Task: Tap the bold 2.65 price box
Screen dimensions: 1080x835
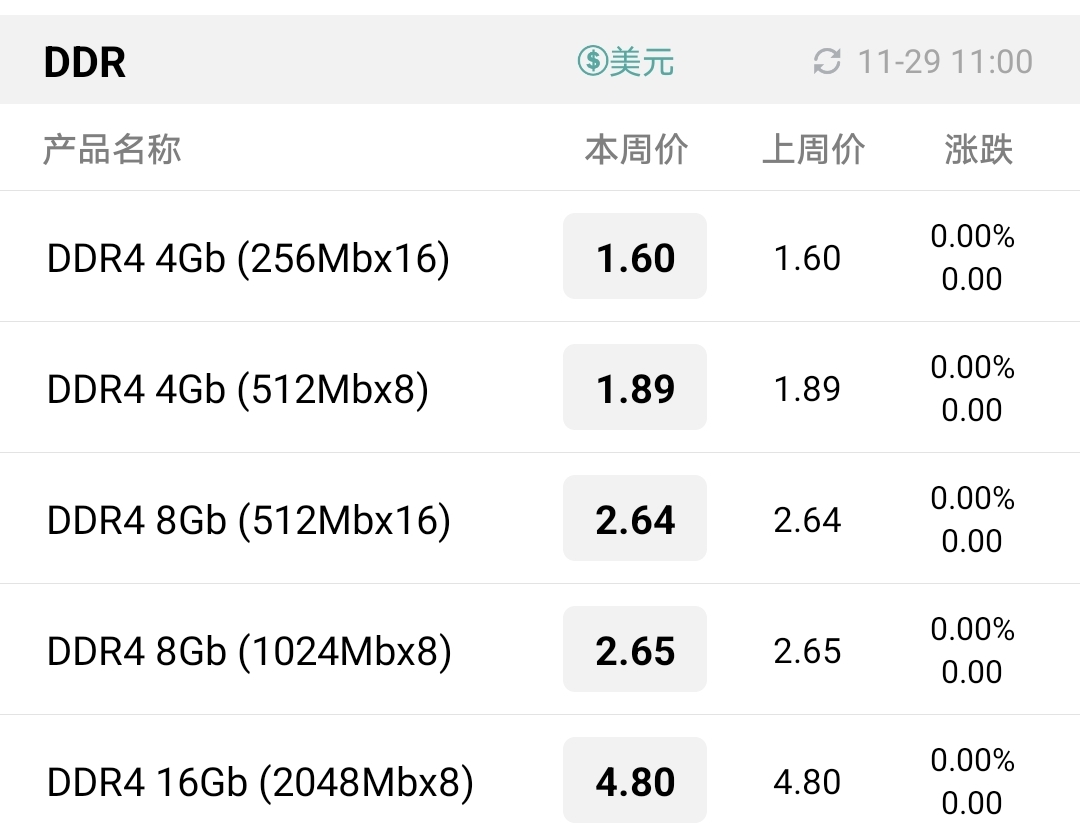Action: pyautogui.click(x=635, y=650)
